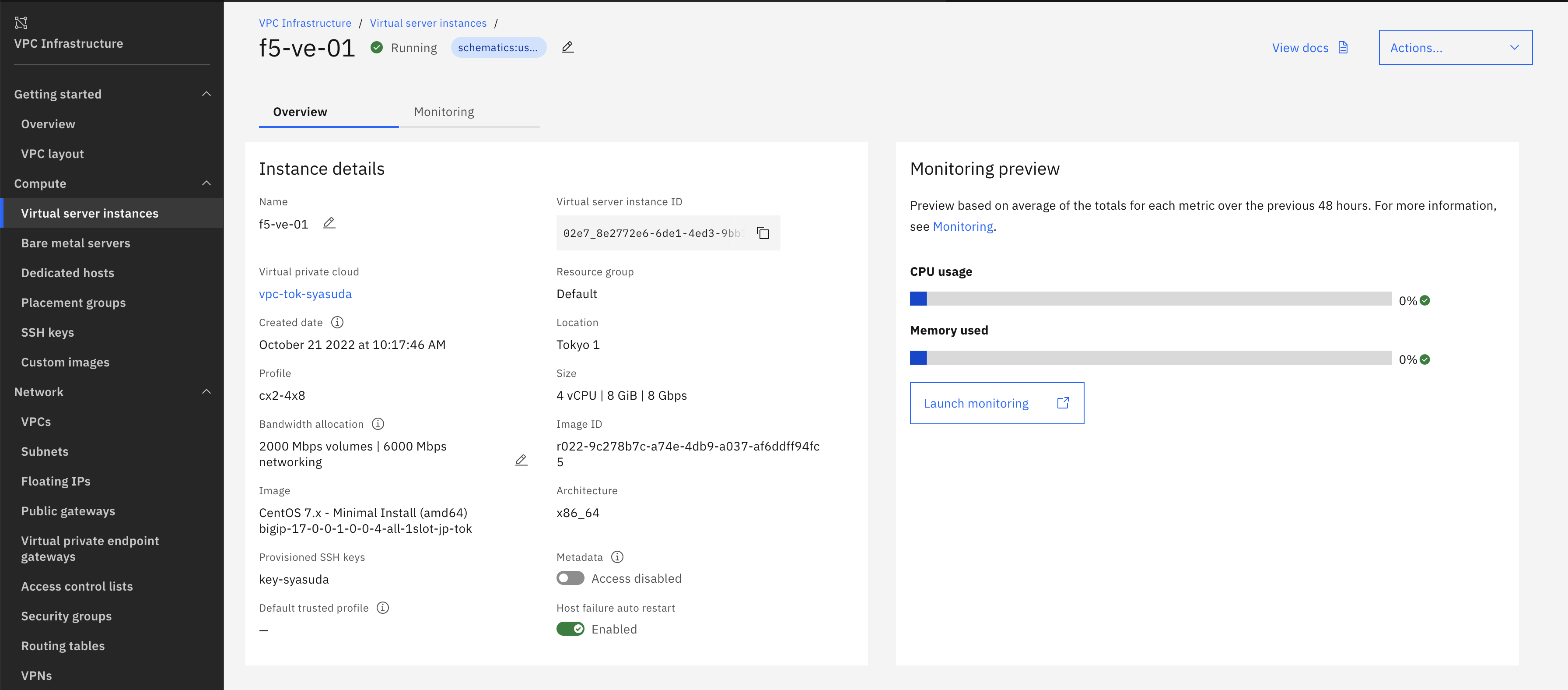
Task: Show info for Bandwidth allocation
Action: pos(378,424)
